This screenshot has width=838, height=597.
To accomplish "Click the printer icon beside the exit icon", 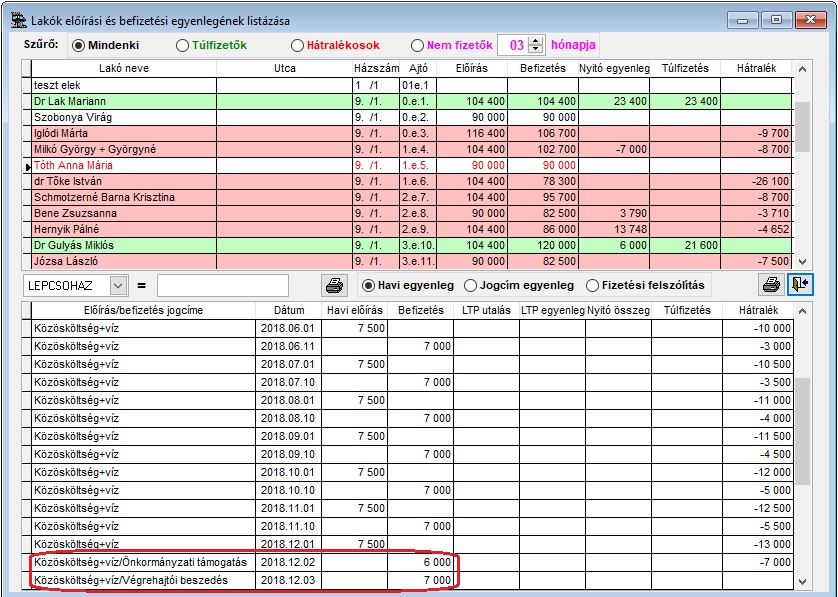I will 771,285.
